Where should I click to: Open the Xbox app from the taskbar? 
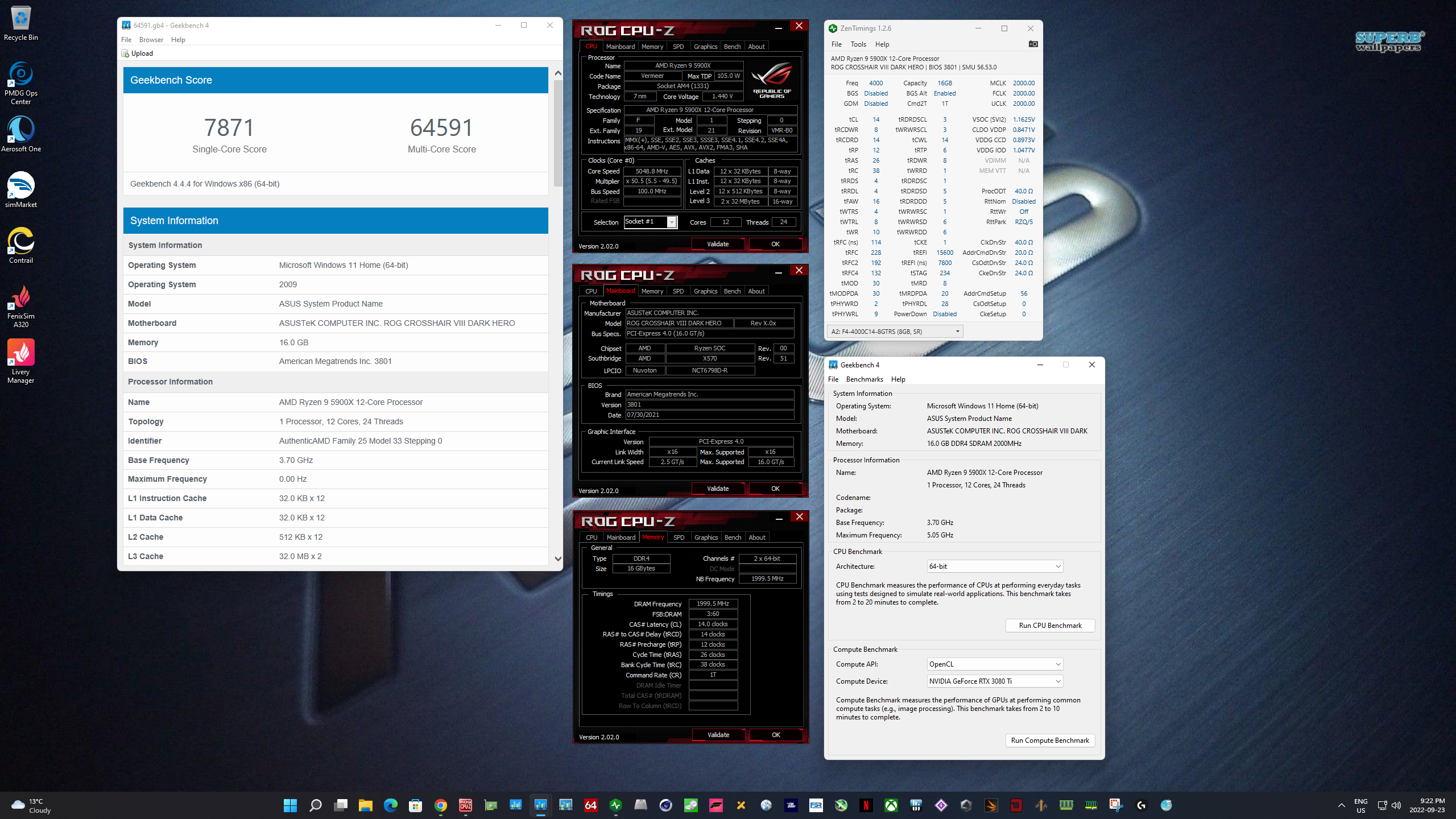891,805
